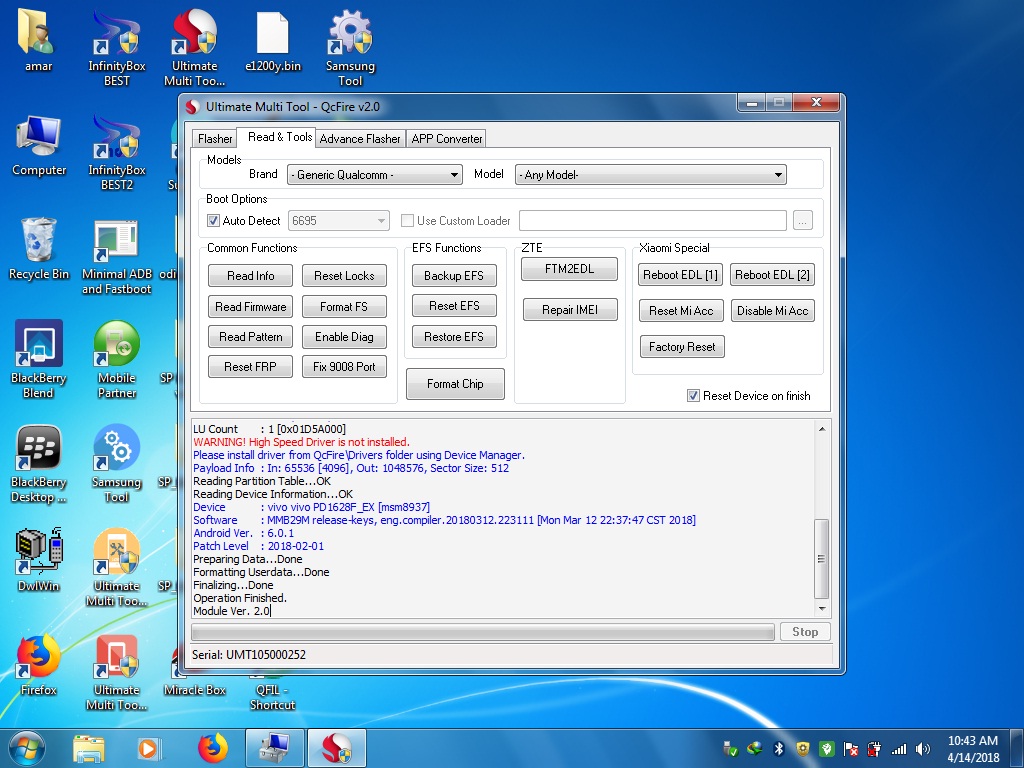Screen dimensions: 1024x768
Task: Click the Backup EFS button
Action: (x=454, y=276)
